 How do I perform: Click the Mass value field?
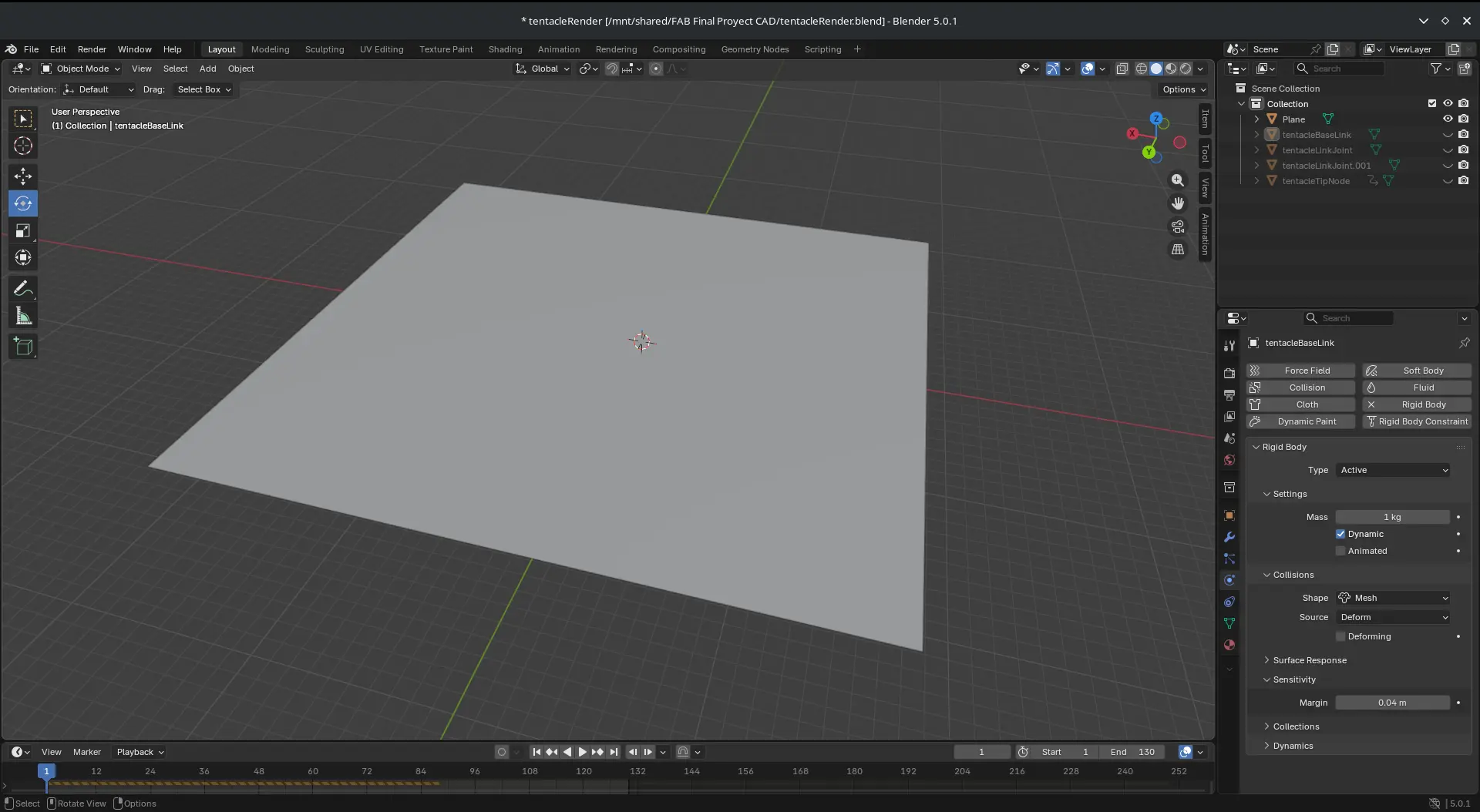tap(1392, 517)
